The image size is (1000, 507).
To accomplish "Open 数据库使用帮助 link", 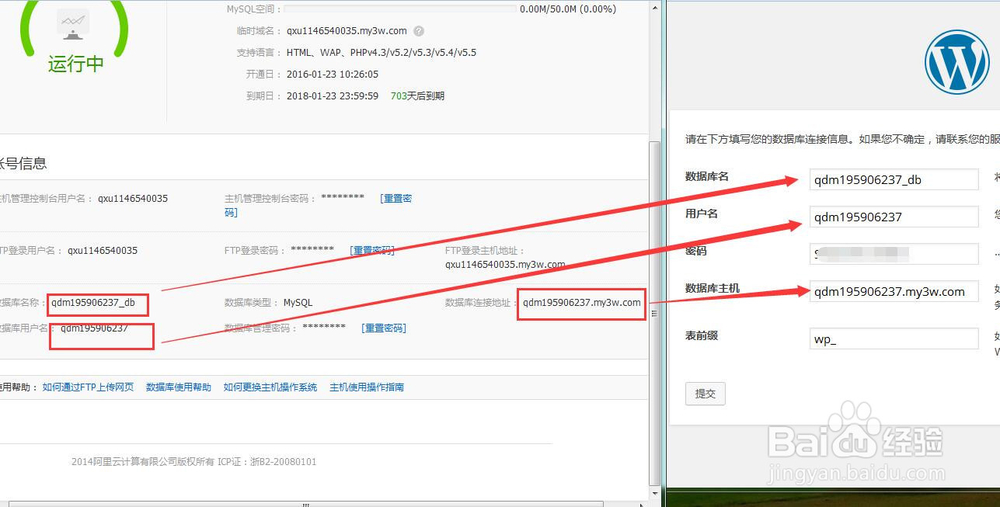I will click(179, 387).
